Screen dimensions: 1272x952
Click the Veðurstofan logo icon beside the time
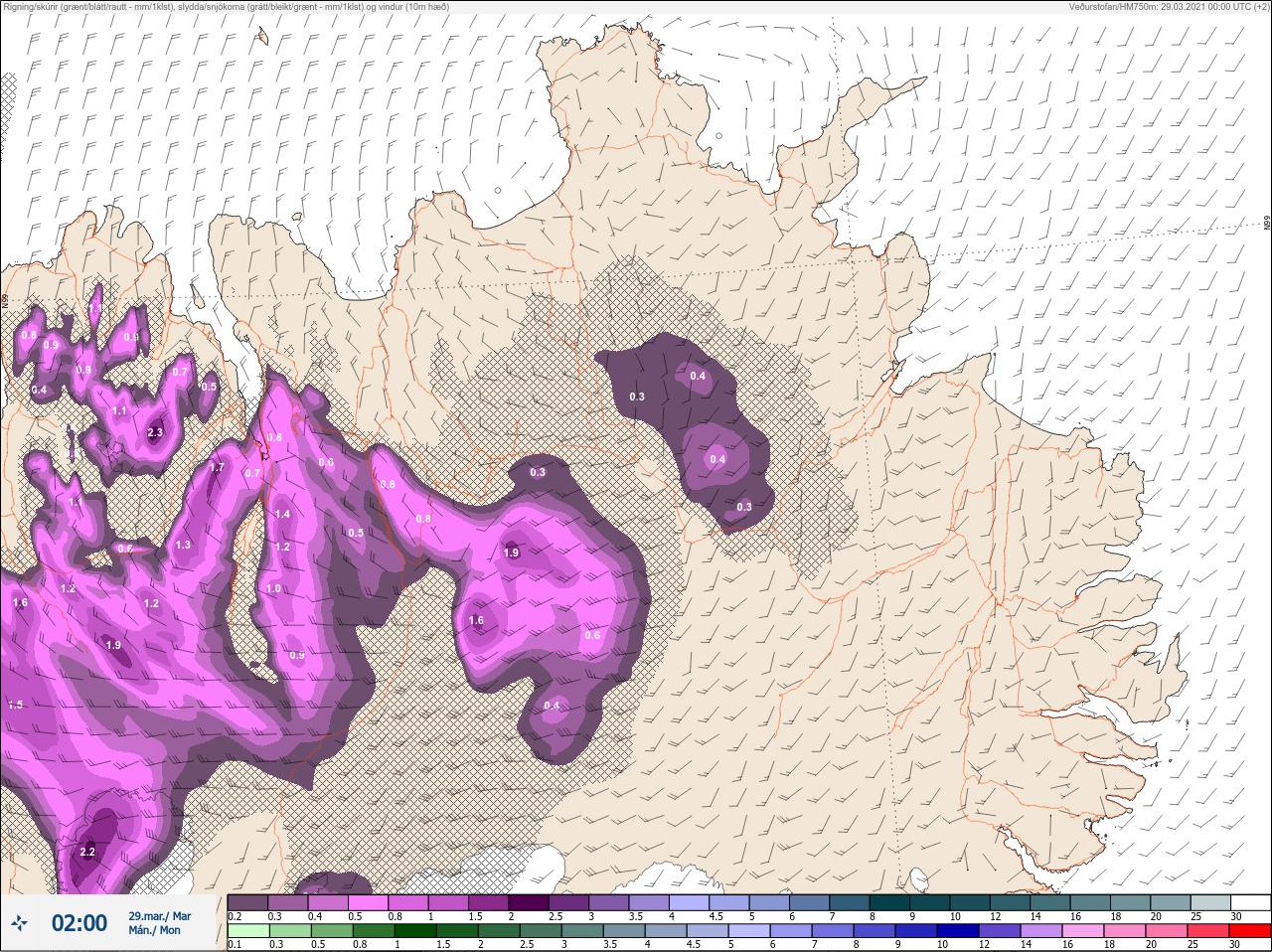(19, 924)
